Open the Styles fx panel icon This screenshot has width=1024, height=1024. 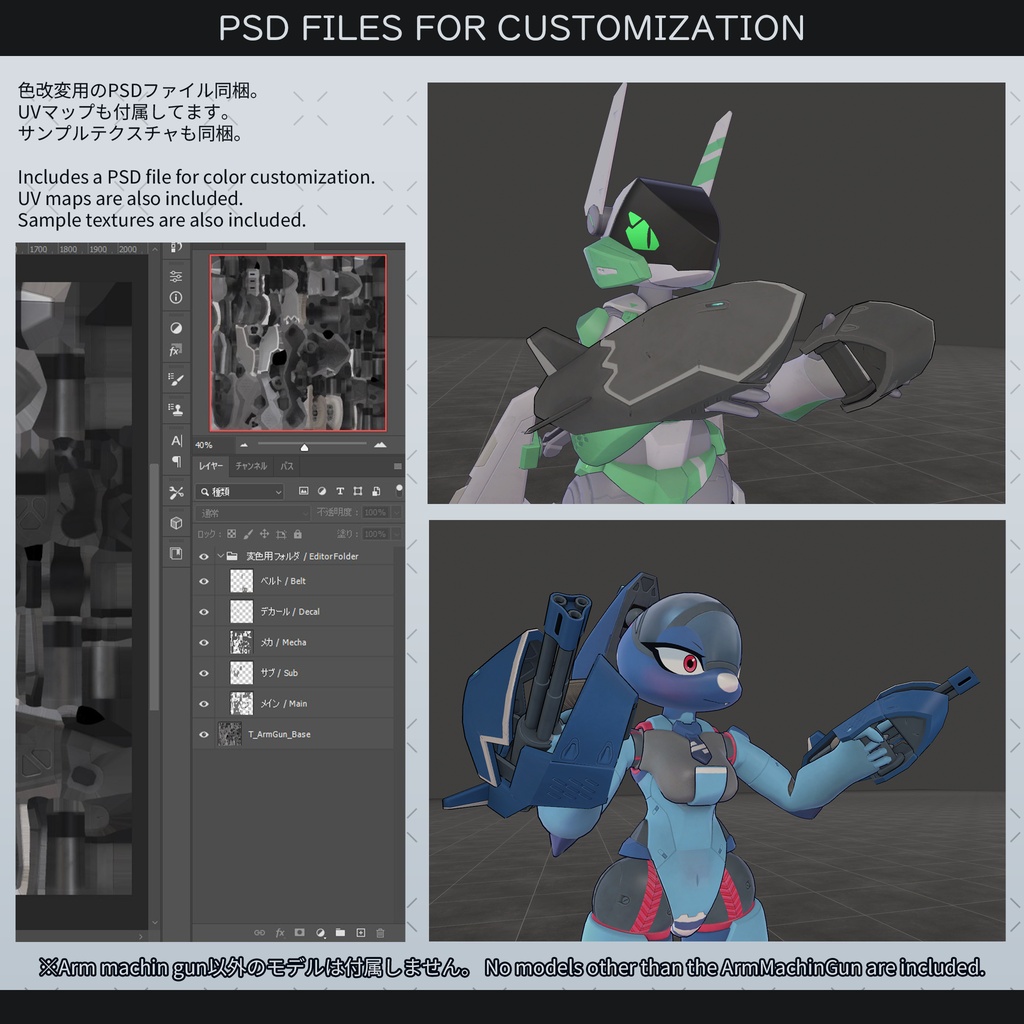click(176, 350)
